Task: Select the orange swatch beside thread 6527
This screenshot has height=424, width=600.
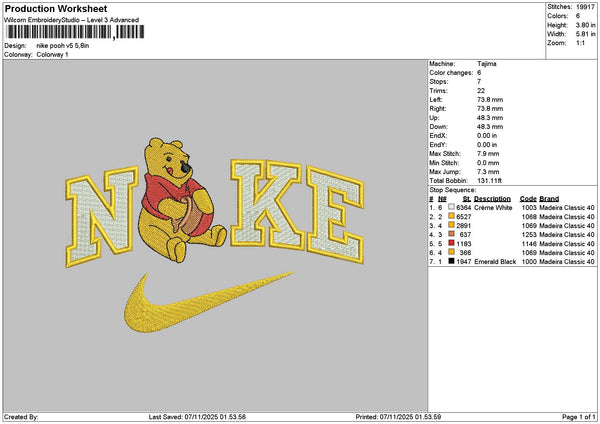Action: click(x=451, y=216)
